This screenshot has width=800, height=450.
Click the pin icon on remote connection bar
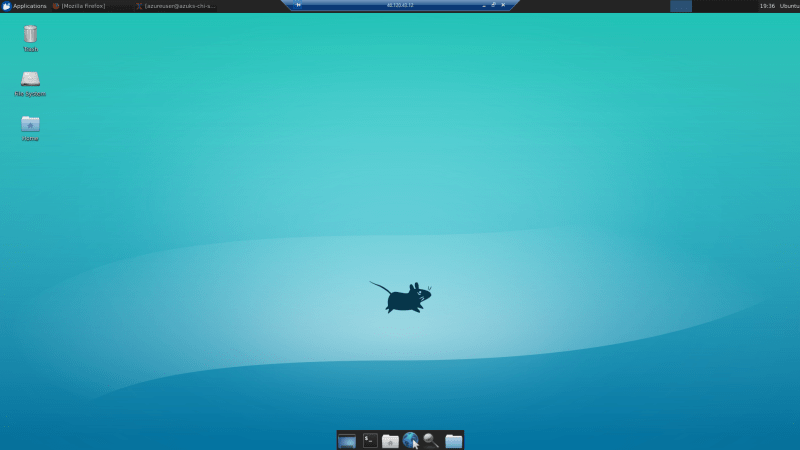(298, 5)
